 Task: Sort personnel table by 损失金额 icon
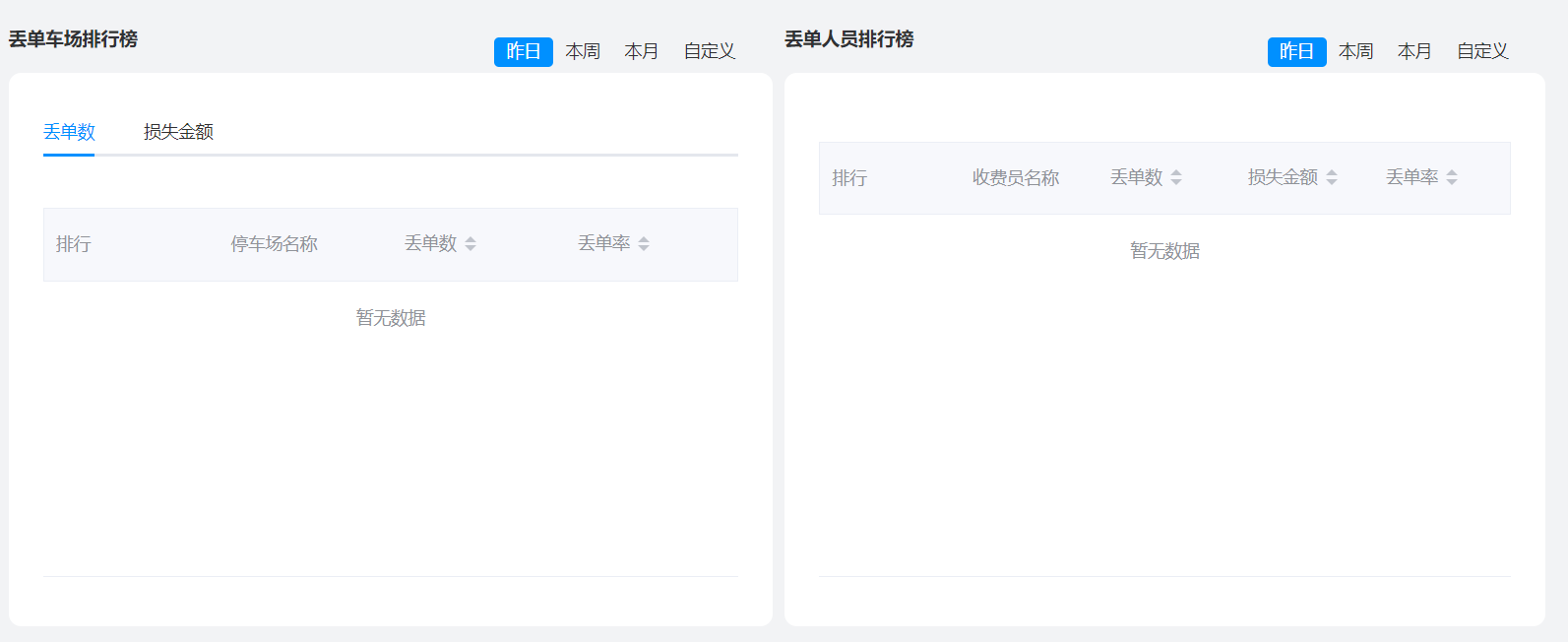[1331, 177]
